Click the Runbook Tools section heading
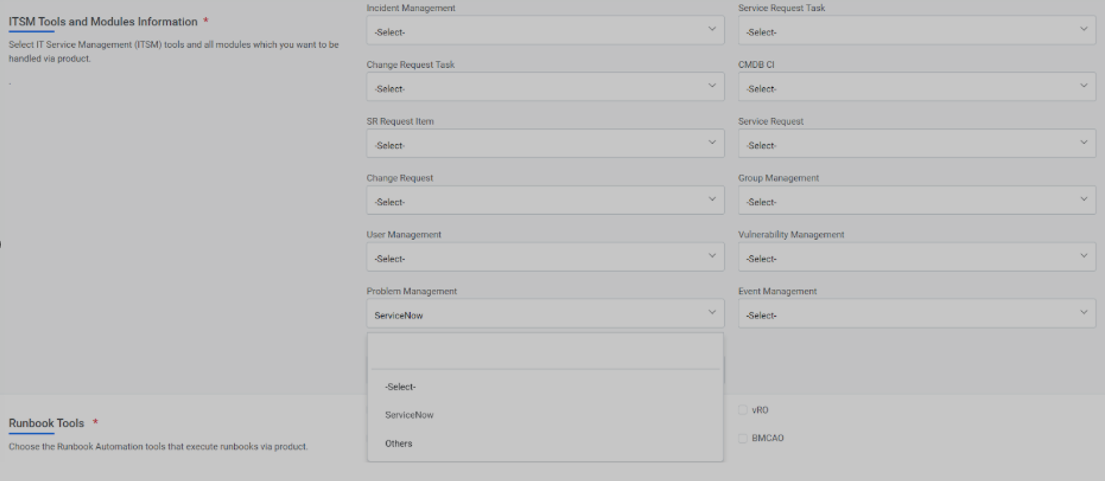The width and height of the screenshot is (1105, 481). (46, 423)
